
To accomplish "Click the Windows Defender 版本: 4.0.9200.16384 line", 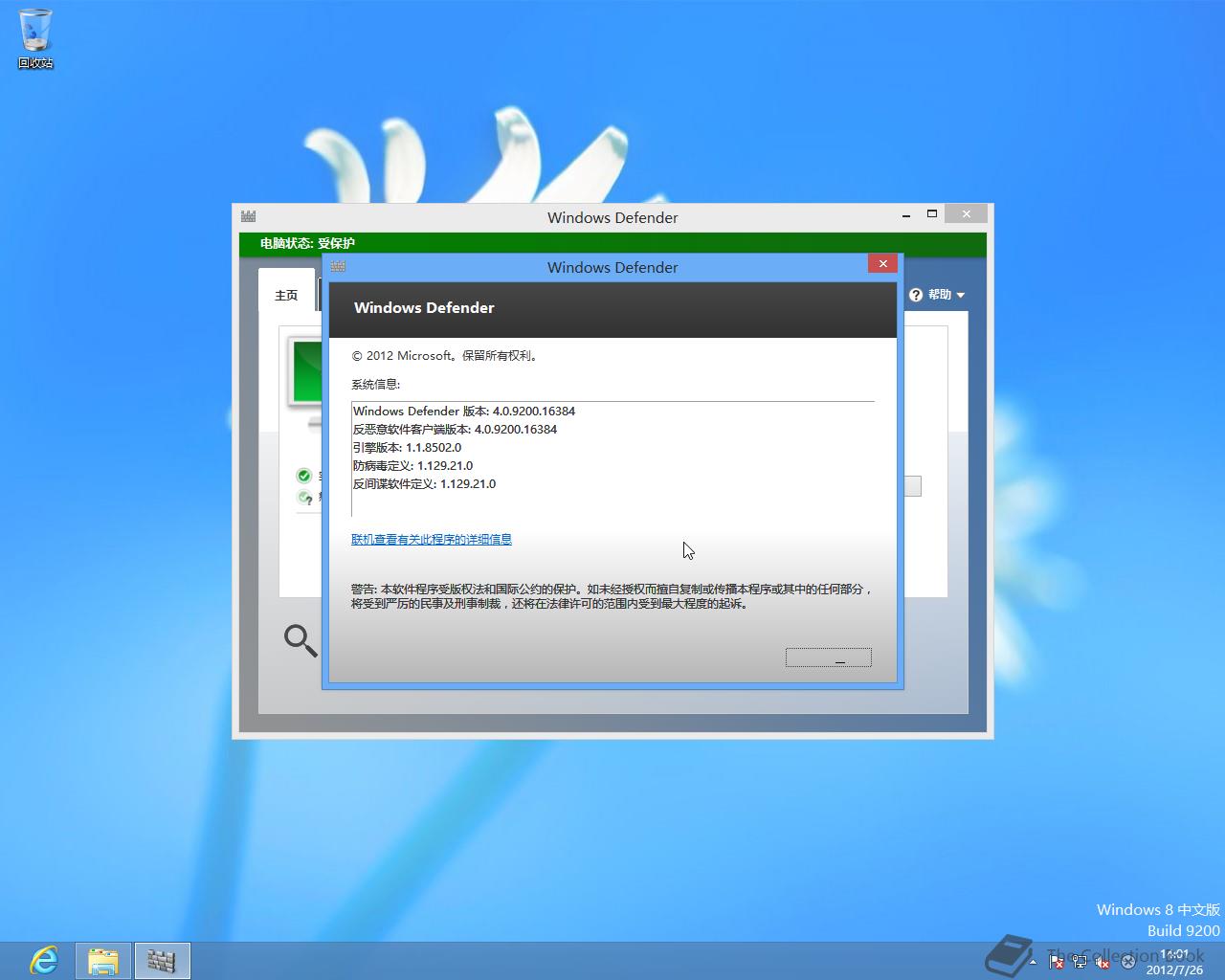I will point(464,411).
